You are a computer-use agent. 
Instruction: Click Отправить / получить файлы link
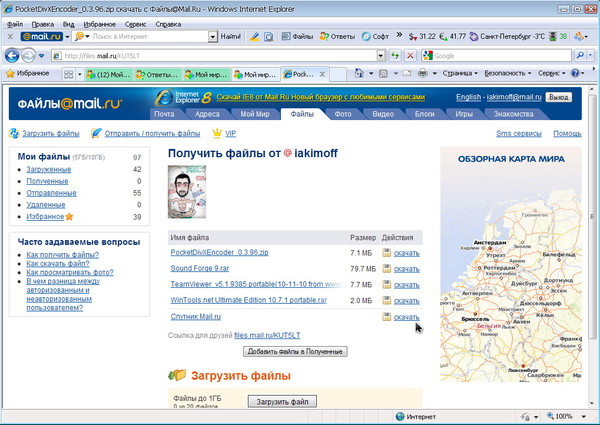coord(152,134)
